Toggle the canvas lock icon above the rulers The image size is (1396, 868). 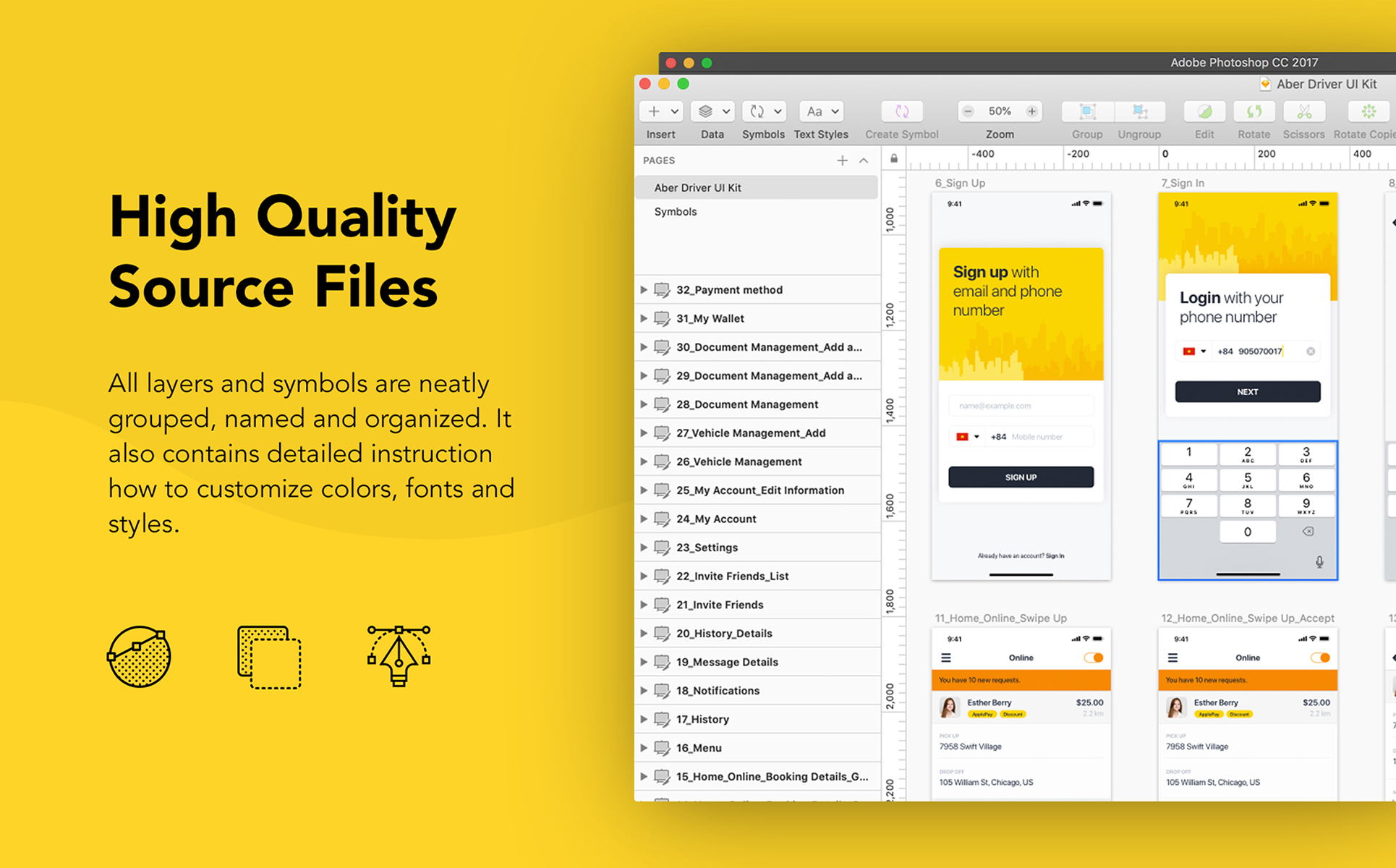tap(893, 157)
